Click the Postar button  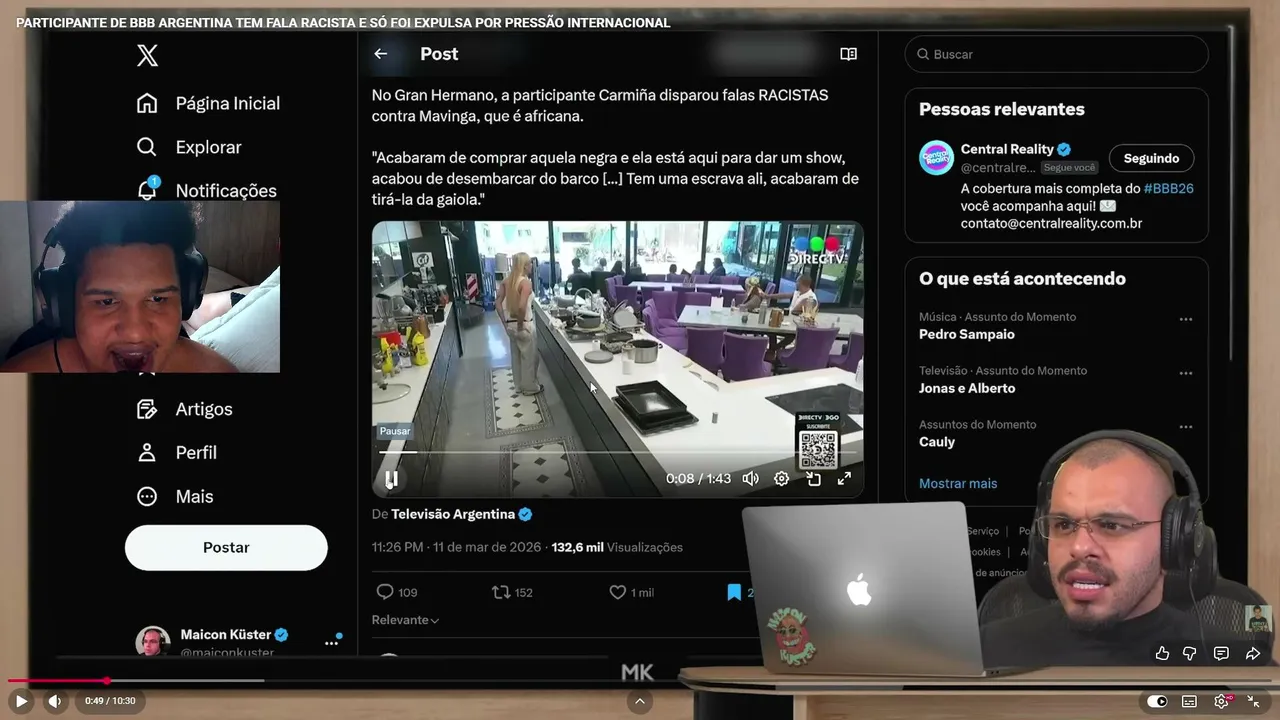226,547
